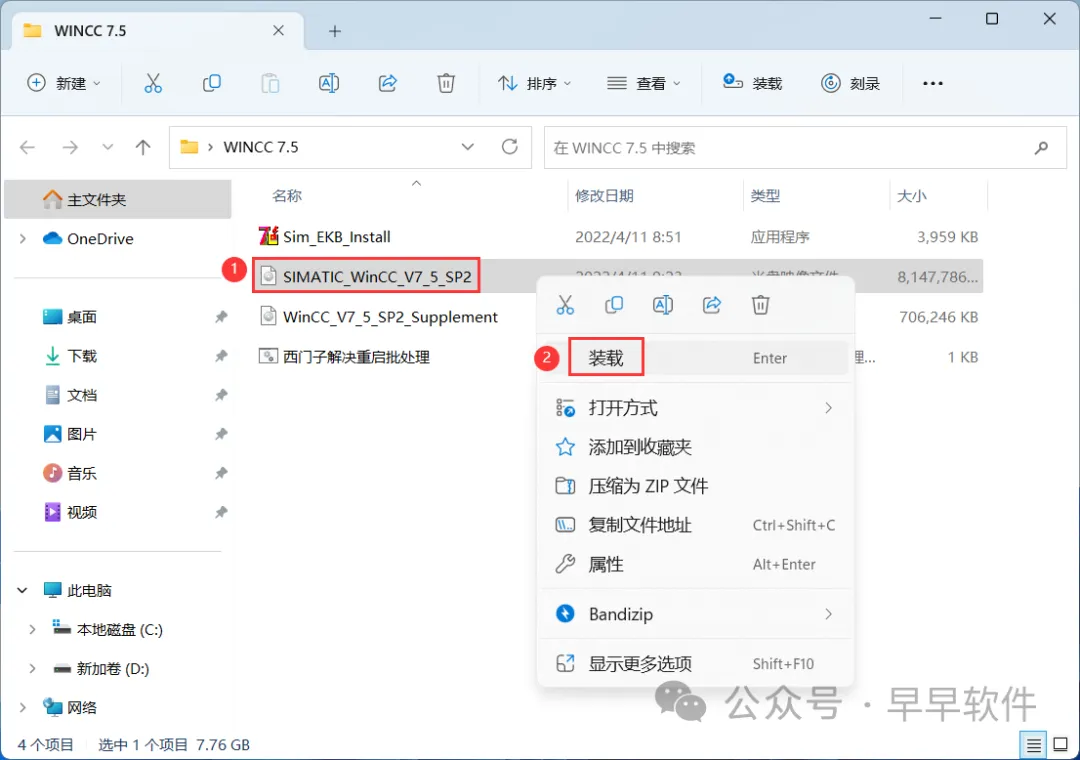Open the 排序 sort dropdown
Image resolution: width=1080 pixels, height=760 pixels.
pyautogui.click(x=534, y=83)
